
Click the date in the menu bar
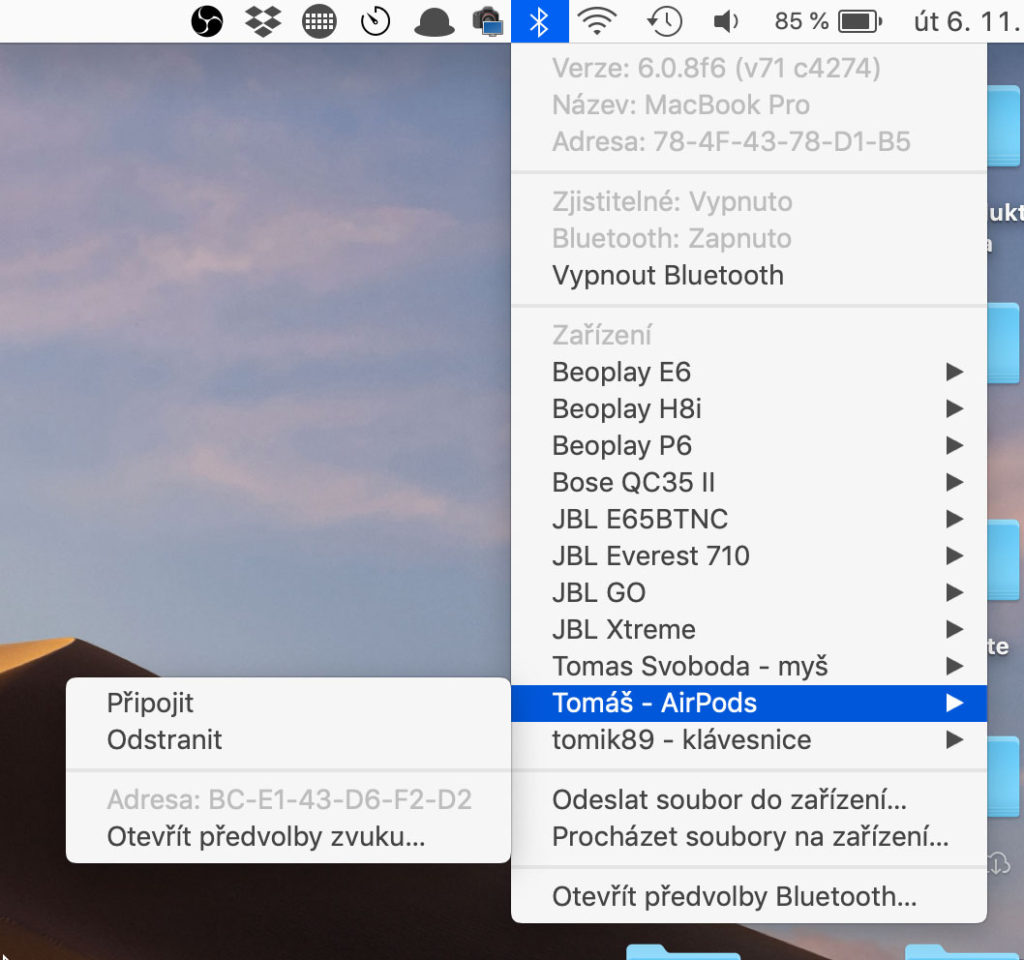pyautogui.click(x=966, y=20)
